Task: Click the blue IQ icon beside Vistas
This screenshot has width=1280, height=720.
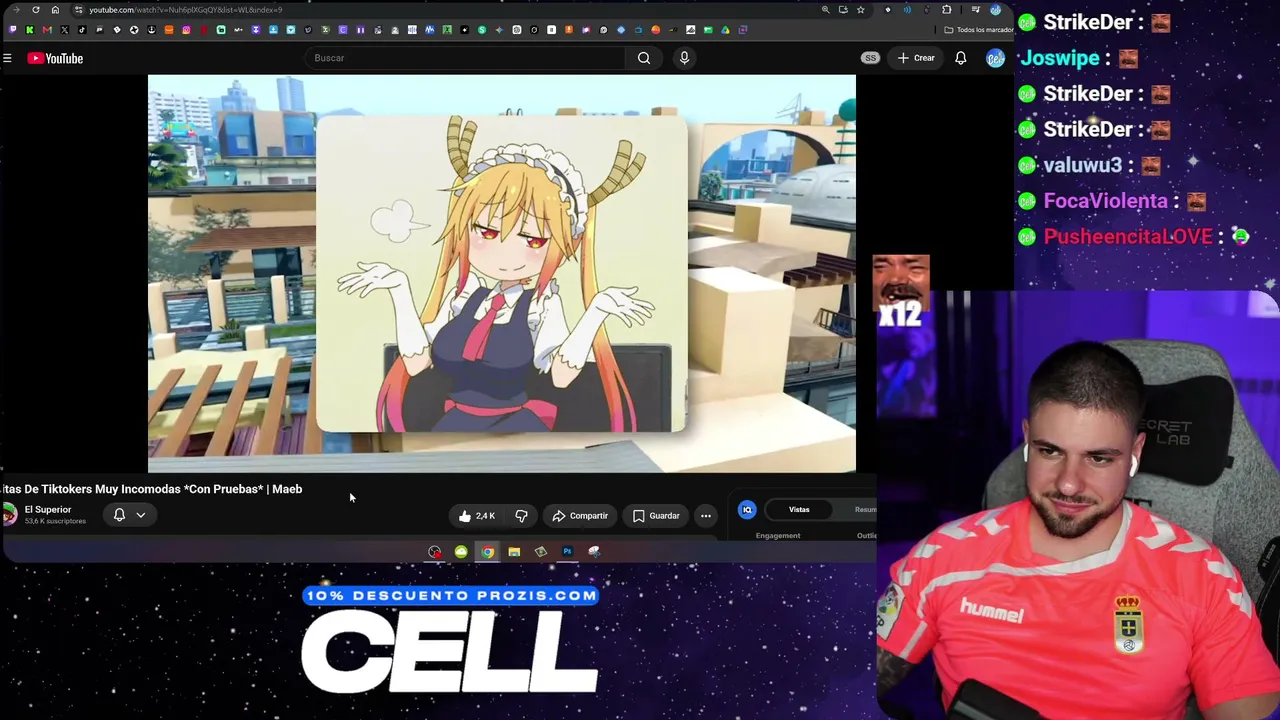Action: click(x=747, y=510)
